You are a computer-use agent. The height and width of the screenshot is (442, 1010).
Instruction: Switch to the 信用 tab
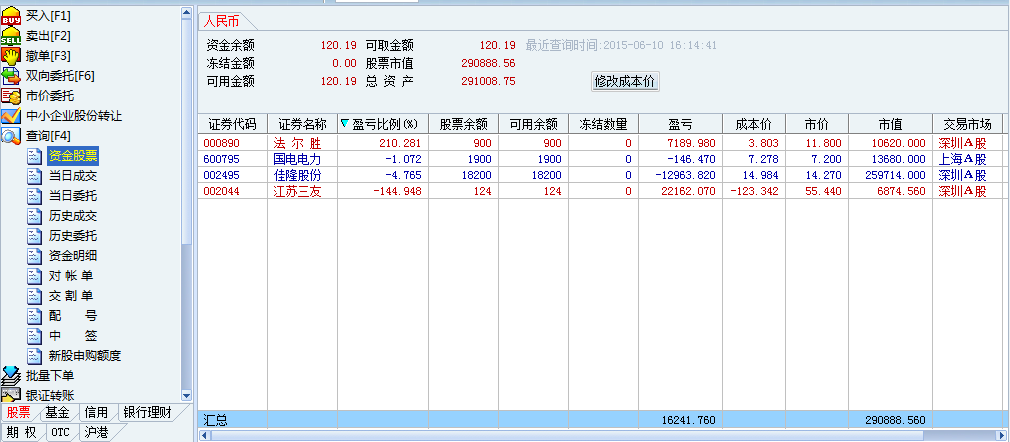(96, 412)
